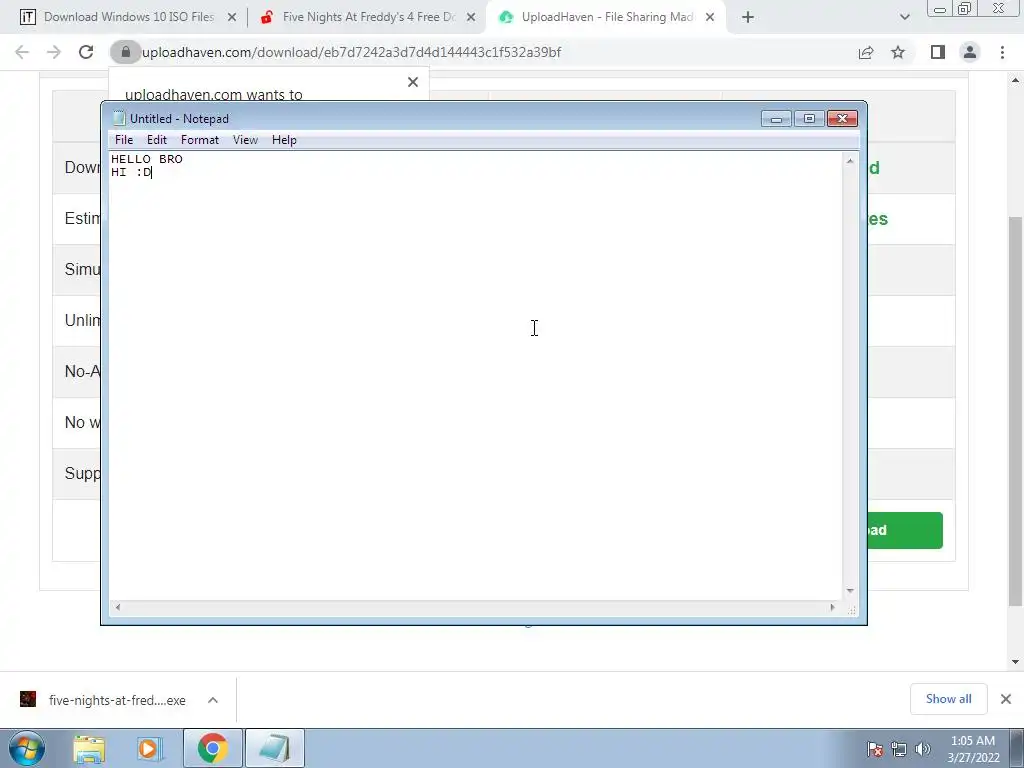The width and height of the screenshot is (1024, 768).
Task: Dismiss the uploadhaven permission prompt
Action: (x=413, y=82)
